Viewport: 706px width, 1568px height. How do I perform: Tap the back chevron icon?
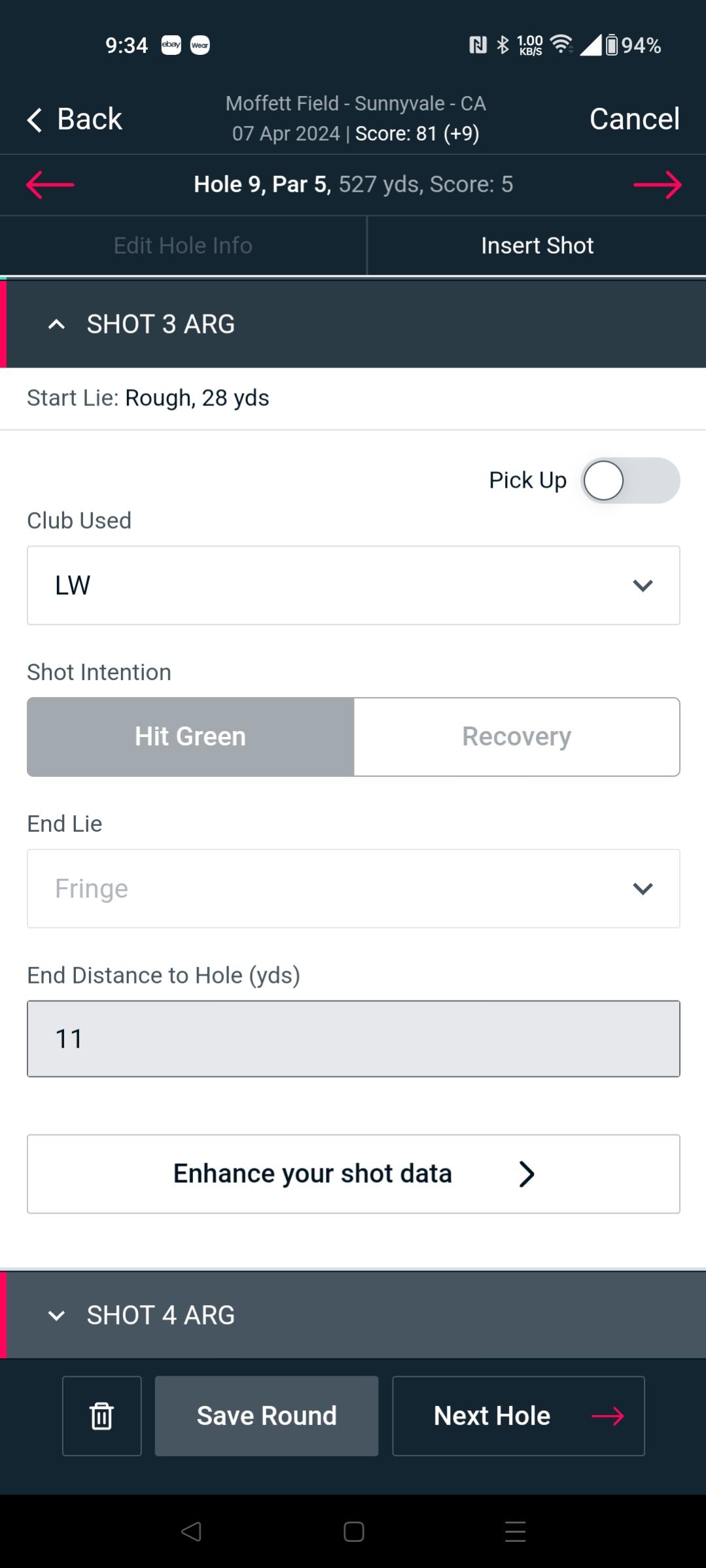35,120
